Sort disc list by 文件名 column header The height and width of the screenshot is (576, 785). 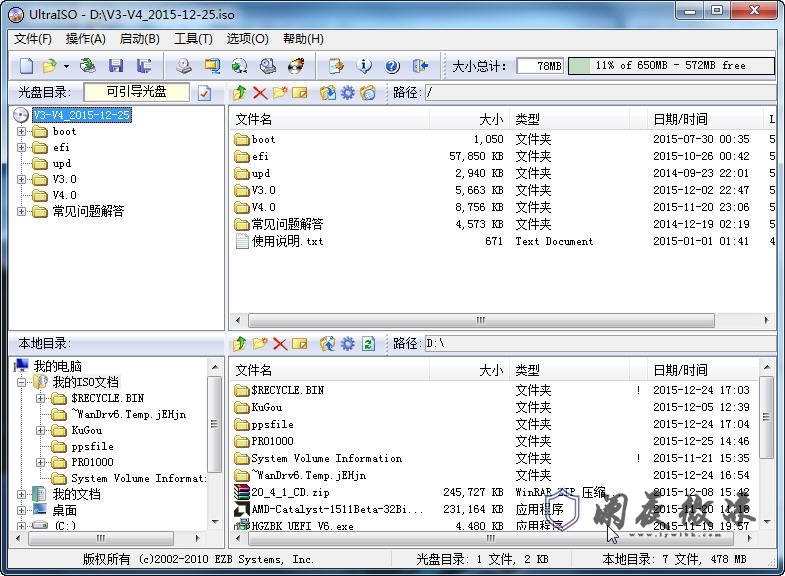(x=330, y=120)
